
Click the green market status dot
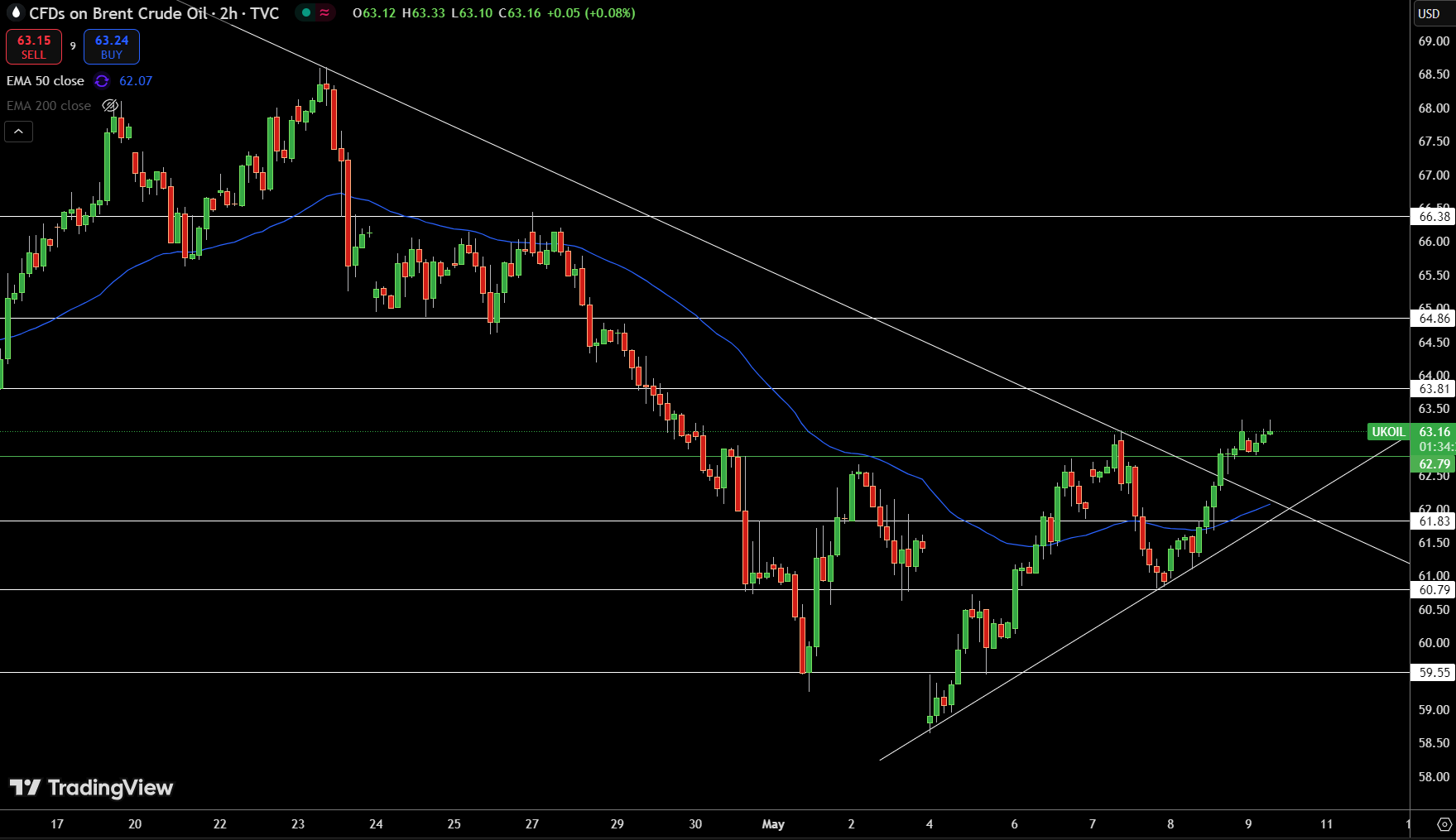tap(306, 12)
